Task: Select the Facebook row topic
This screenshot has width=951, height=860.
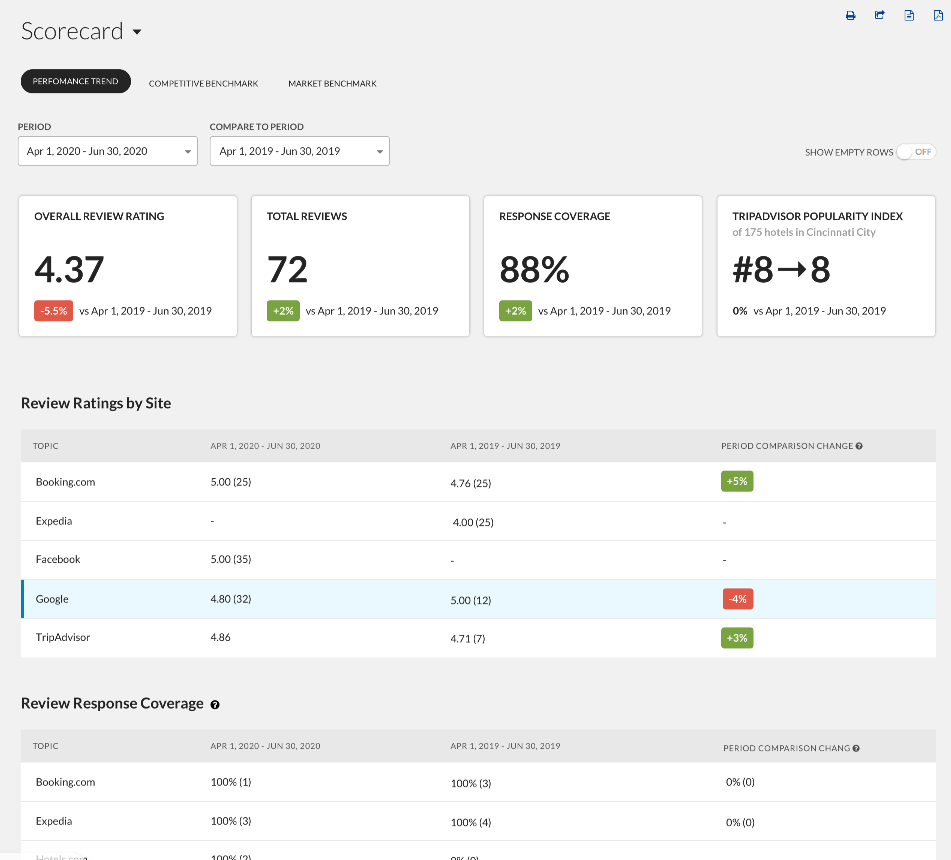Action: (x=58, y=559)
